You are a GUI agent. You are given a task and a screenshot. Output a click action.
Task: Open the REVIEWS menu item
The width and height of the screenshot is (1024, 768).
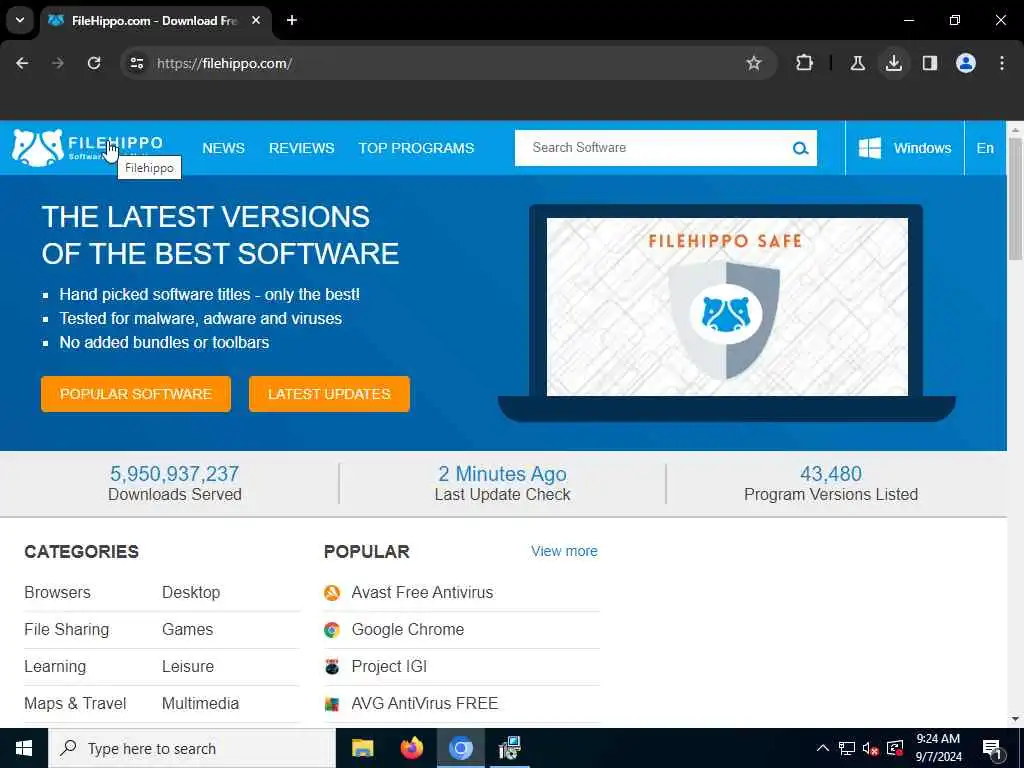point(302,148)
